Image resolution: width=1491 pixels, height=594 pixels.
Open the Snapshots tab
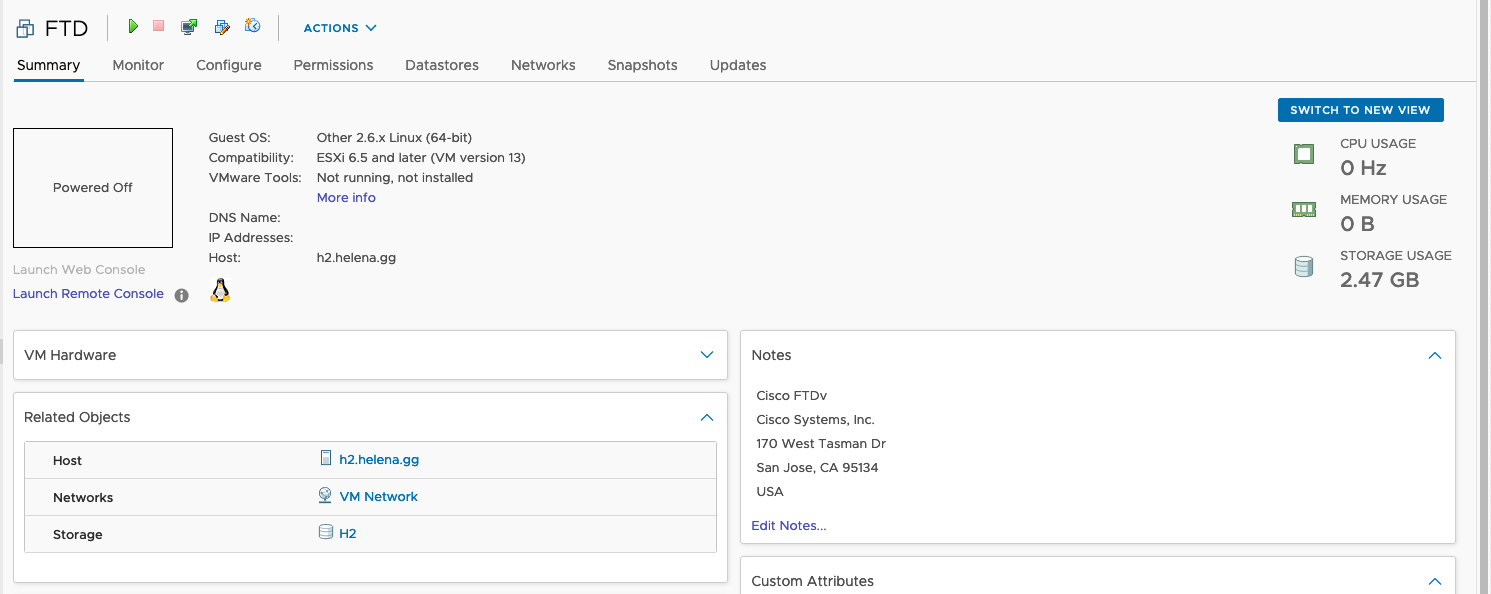[x=642, y=65]
